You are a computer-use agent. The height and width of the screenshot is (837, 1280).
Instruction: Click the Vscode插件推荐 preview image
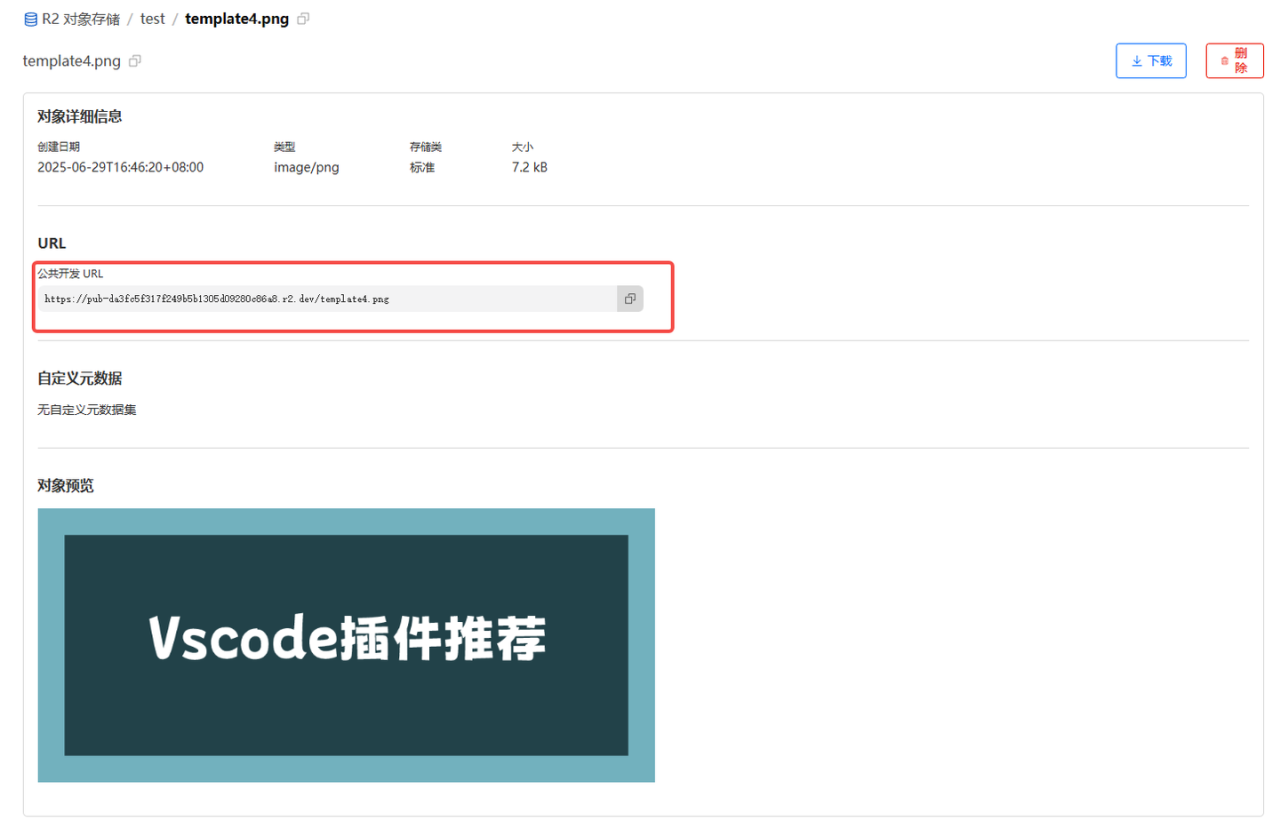[346, 645]
